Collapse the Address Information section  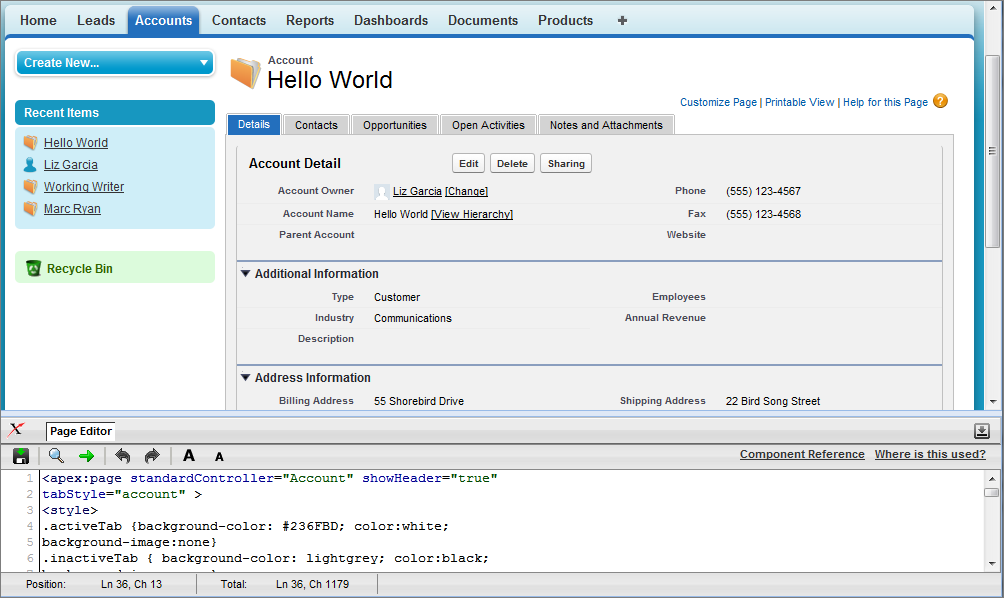click(x=245, y=377)
